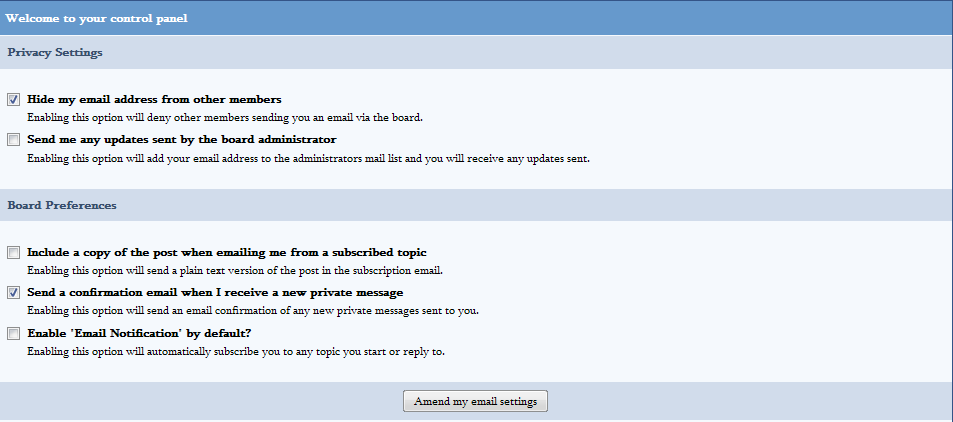Tick the board administrator updates checkbox
The width and height of the screenshot is (953, 422).
point(14,140)
